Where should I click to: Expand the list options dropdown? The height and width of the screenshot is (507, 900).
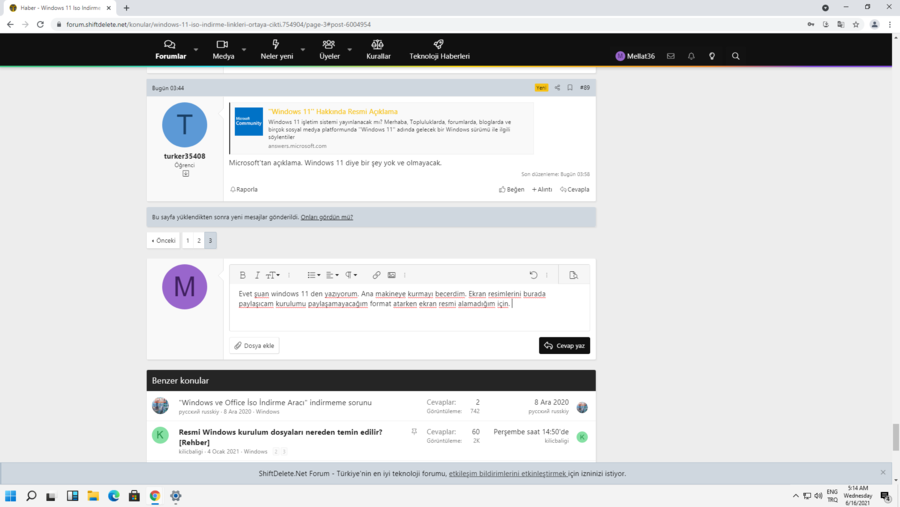(x=314, y=275)
